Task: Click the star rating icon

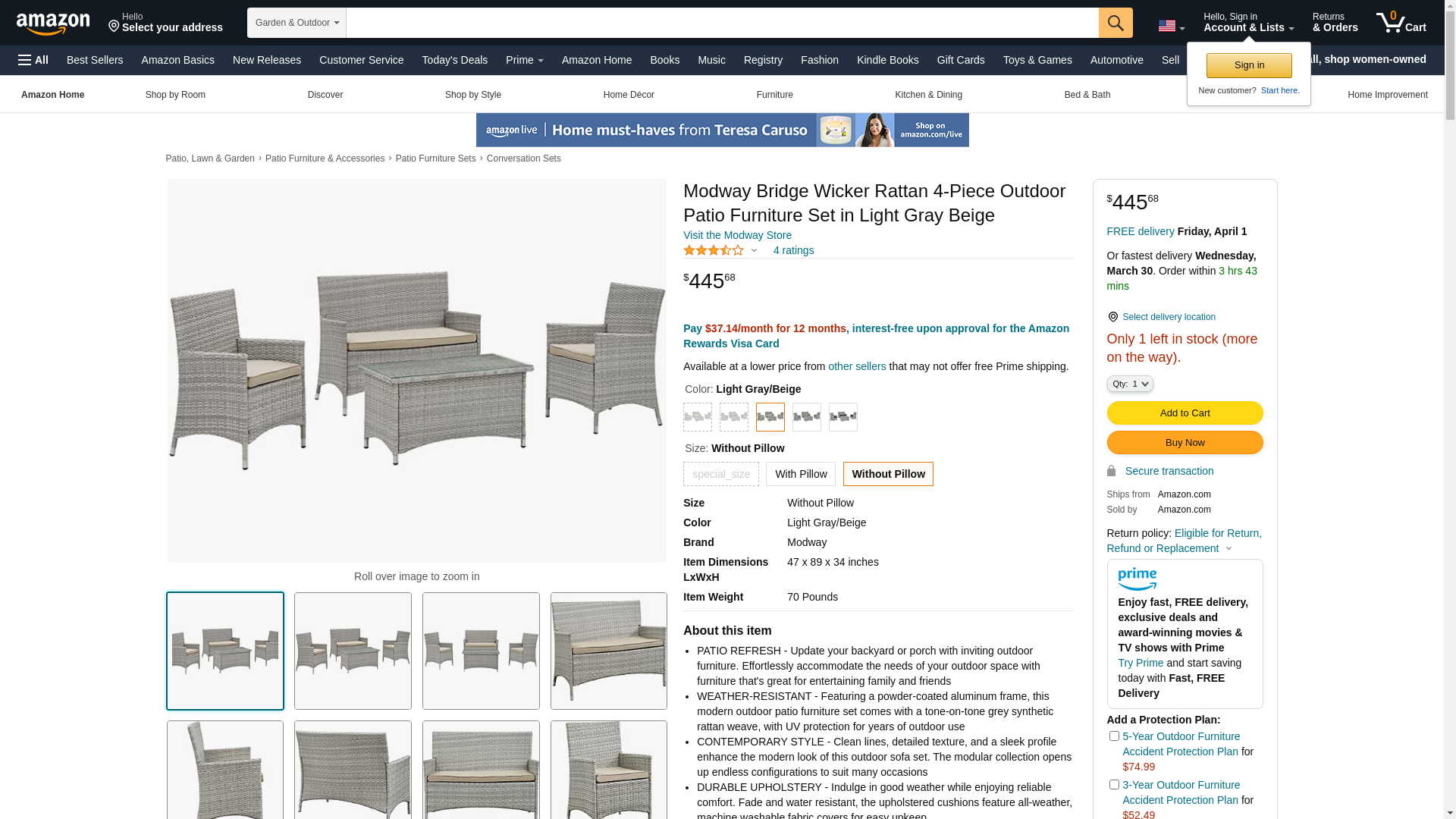Action: (x=714, y=250)
